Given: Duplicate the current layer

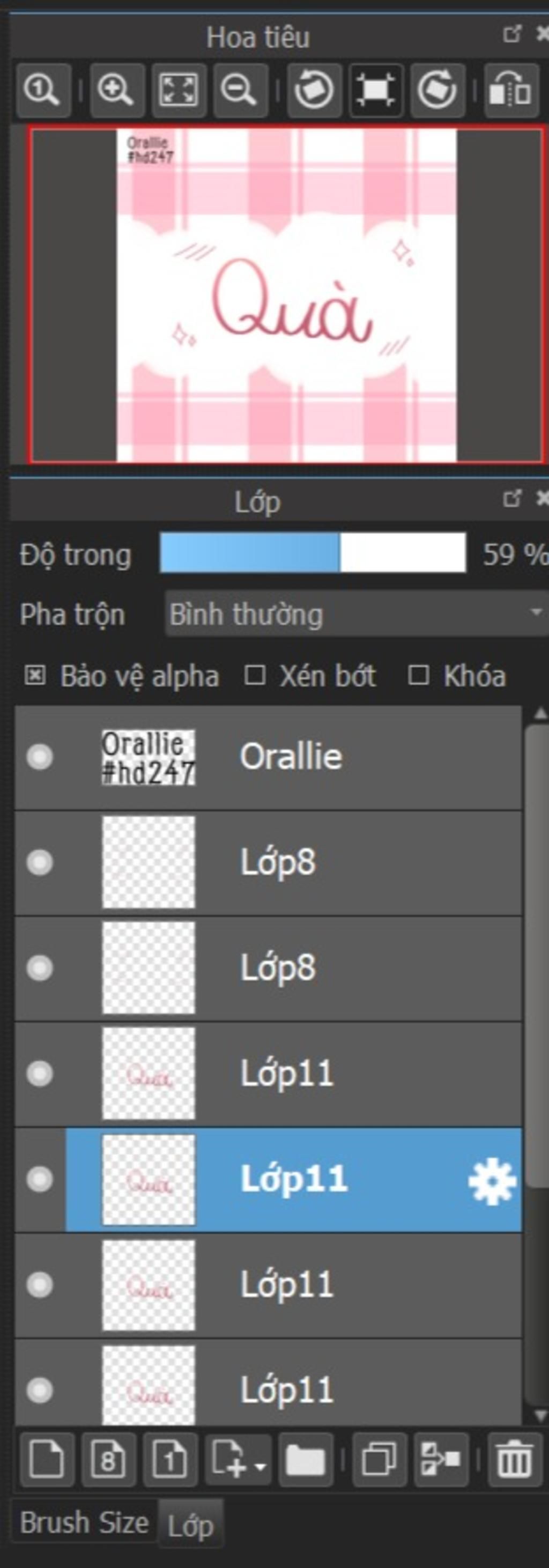Looking at the screenshot, I should [x=379, y=1460].
